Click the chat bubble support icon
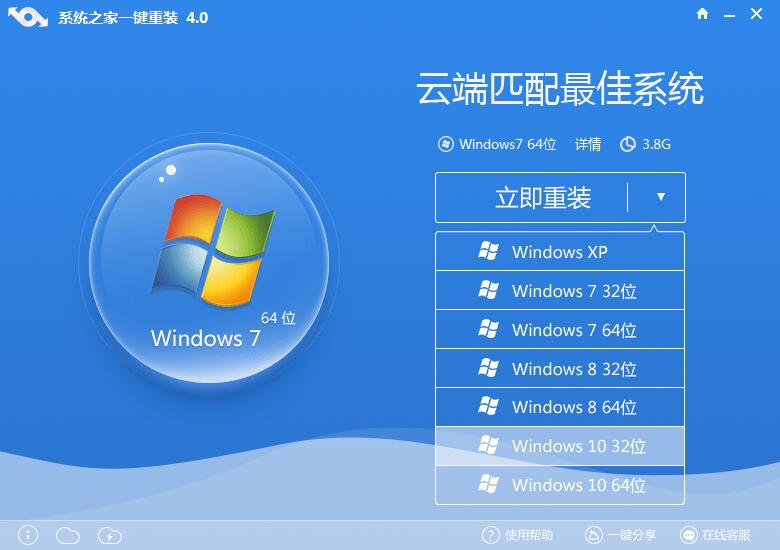Viewport: 780px width, 550px height. tap(689, 535)
